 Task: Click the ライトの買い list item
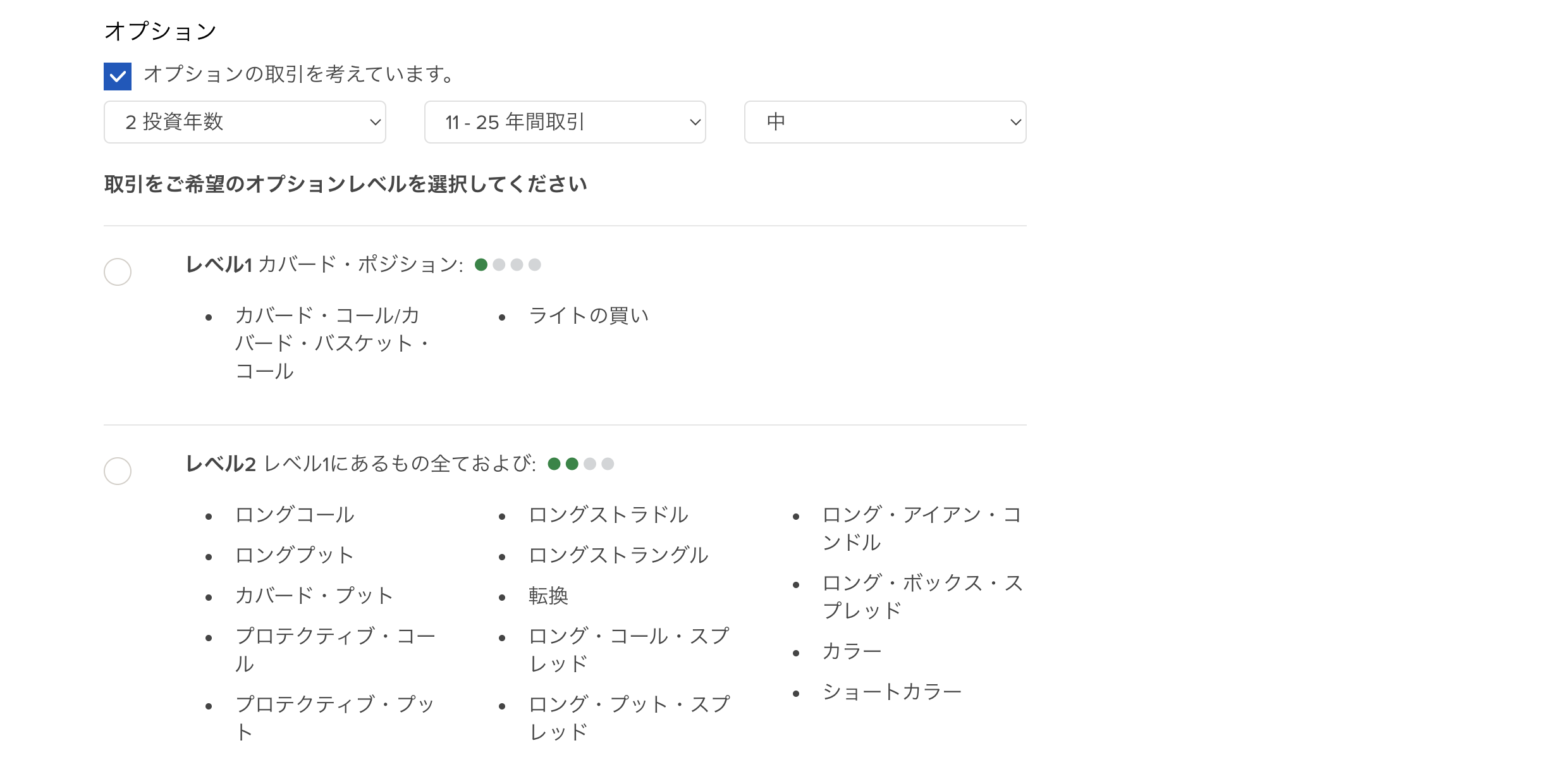pyautogui.click(x=589, y=316)
